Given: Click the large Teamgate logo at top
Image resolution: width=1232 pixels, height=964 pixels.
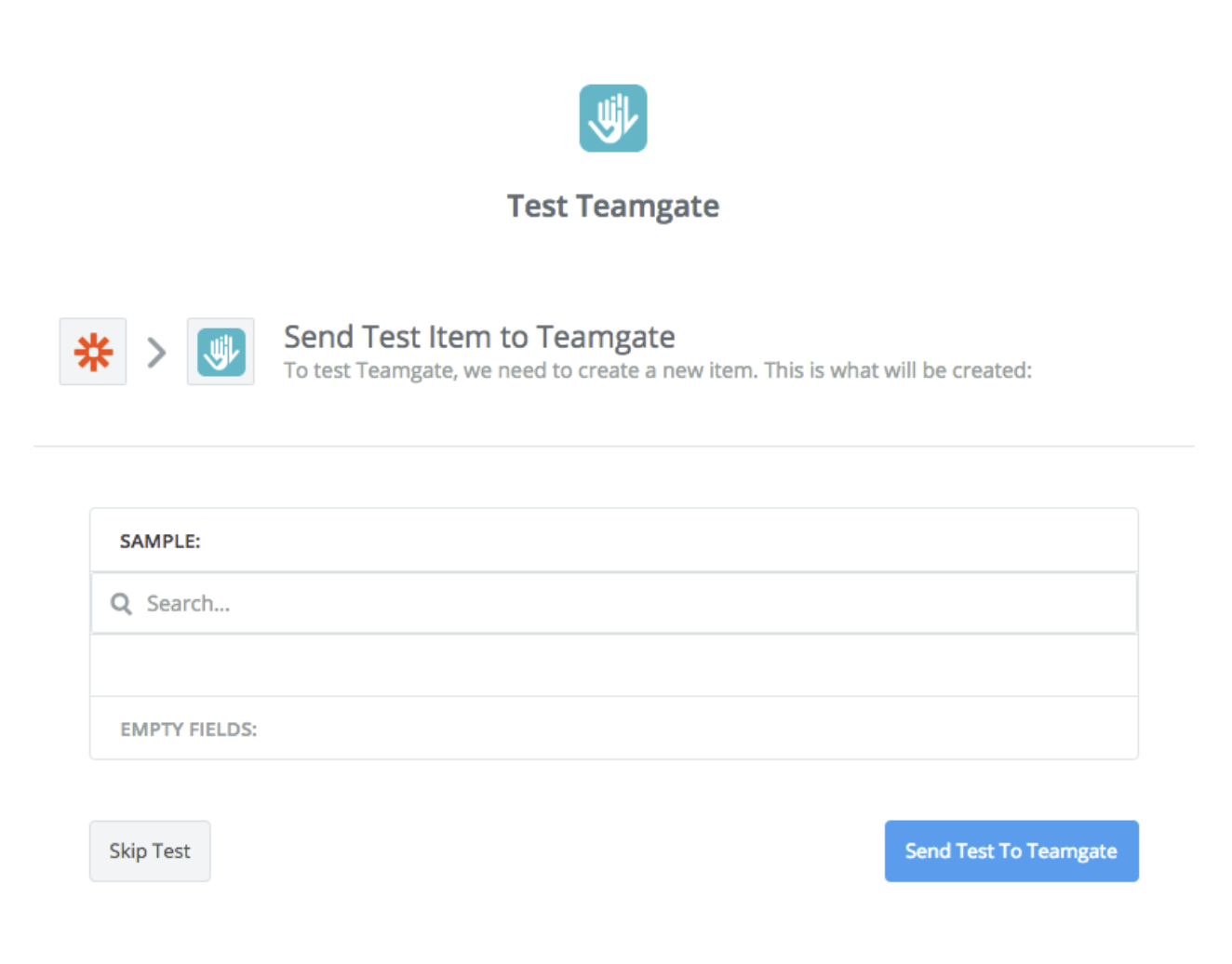Looking at the screenshot, I should click(613, 118).
